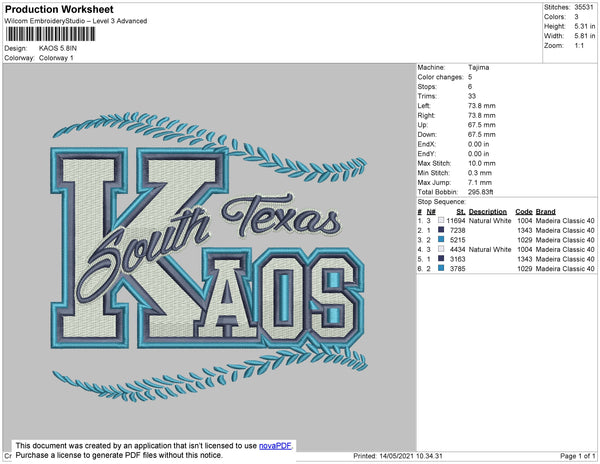Click 'Natural White' description in stop 4
The width and height of the screenshot is (600, 464).
coord(490,249)
